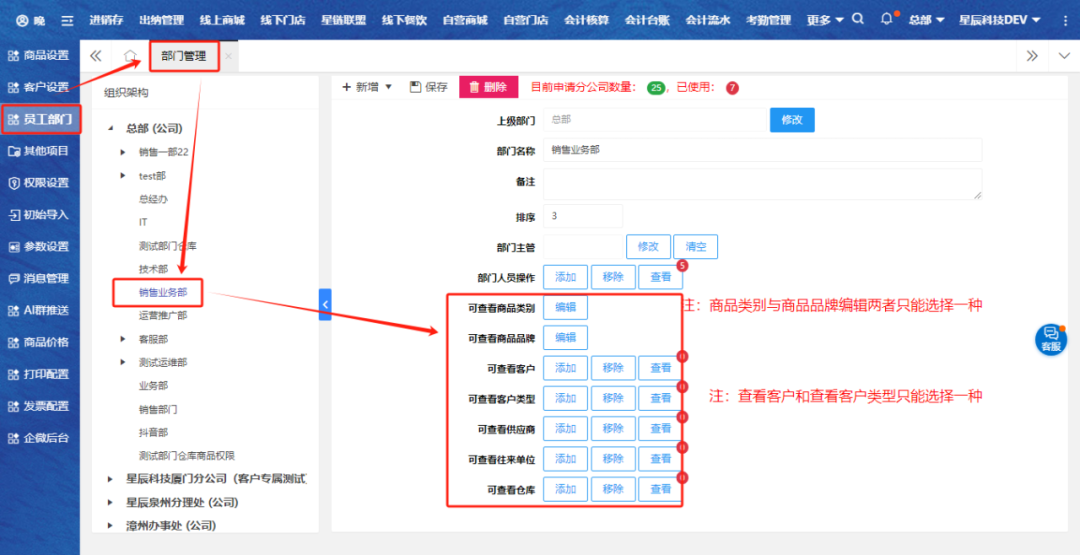Select 技术部 in the organization tree

click(153, 269)
